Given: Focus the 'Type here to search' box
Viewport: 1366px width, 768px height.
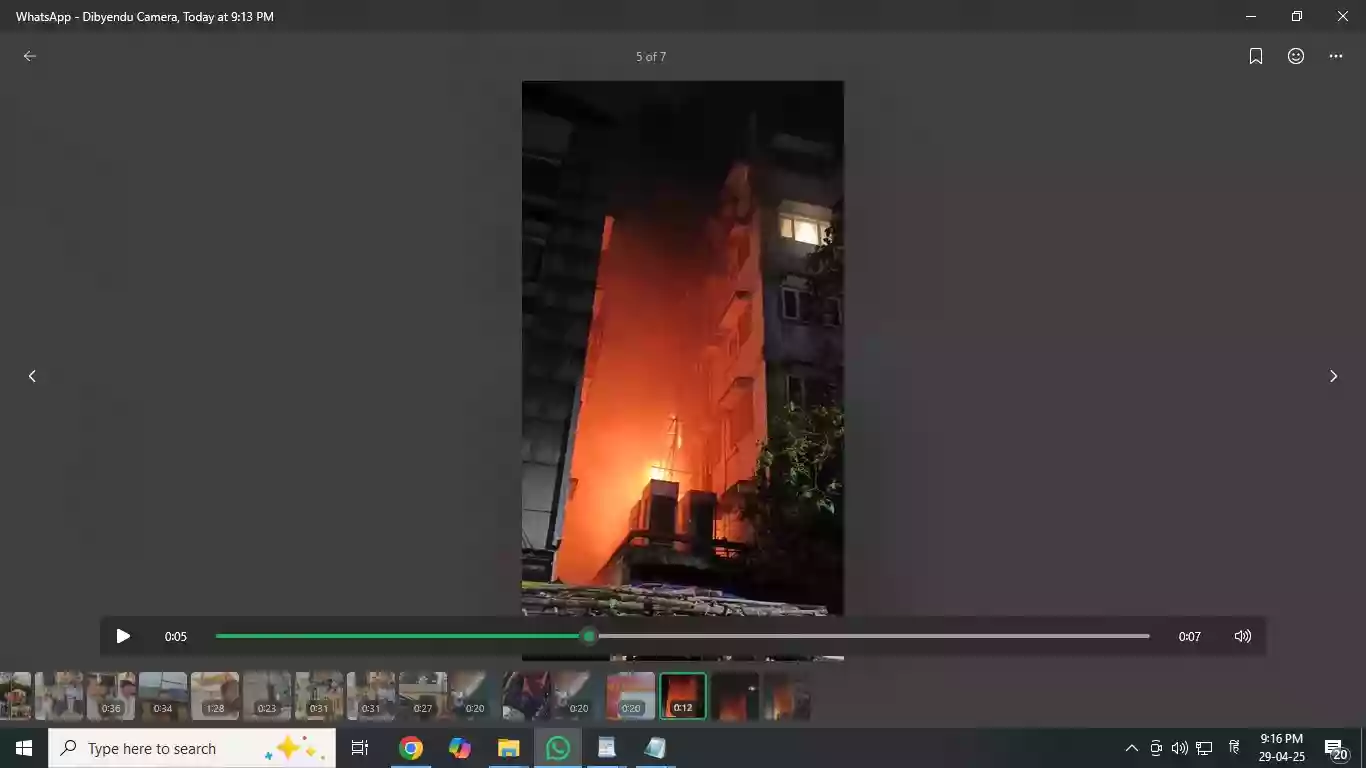Looking at the screenshot, I should pyautogui.click(x=192, y=748).
